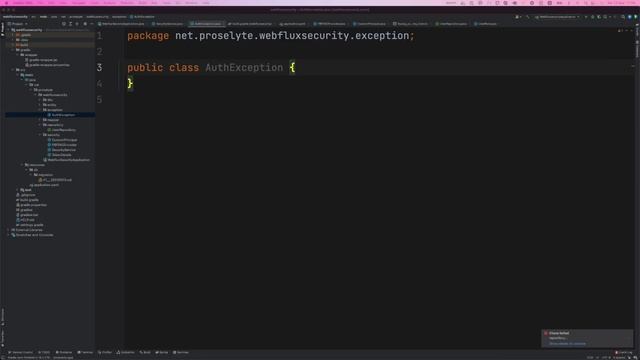640x360 pixels.
Task: Open the Terminal tool window
Action: pyautogui.click(x=85, y=352)
